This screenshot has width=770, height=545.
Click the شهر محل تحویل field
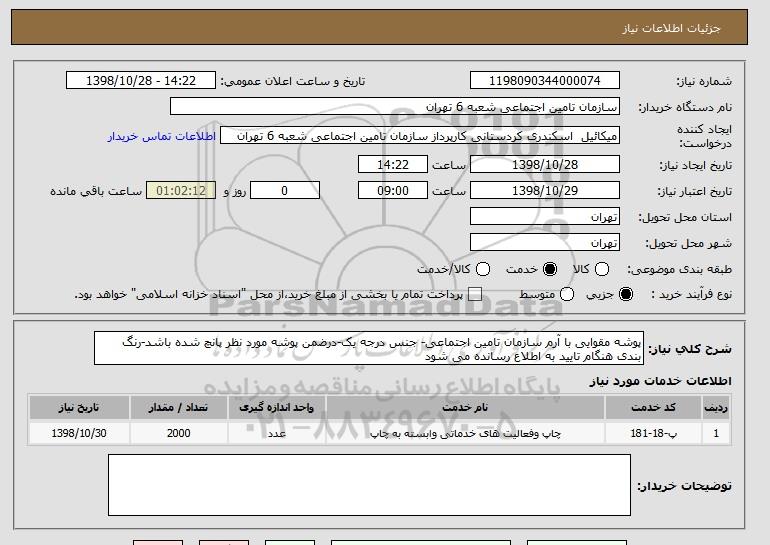(545, 243)
